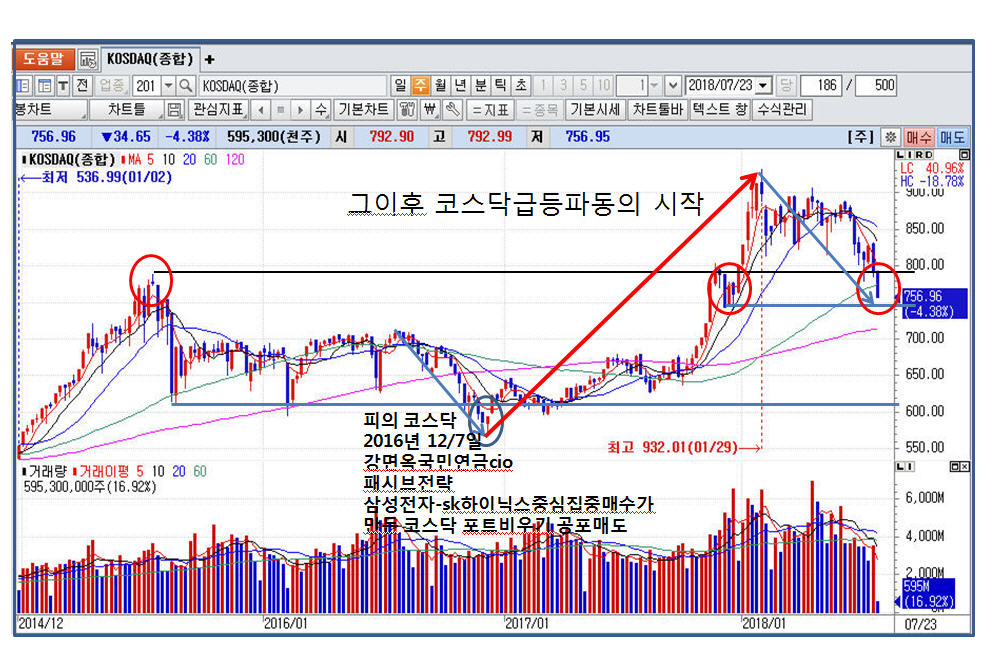Click the 수식관리 button
The width and height of the screenshot is (994, 672).
point(783,110)
